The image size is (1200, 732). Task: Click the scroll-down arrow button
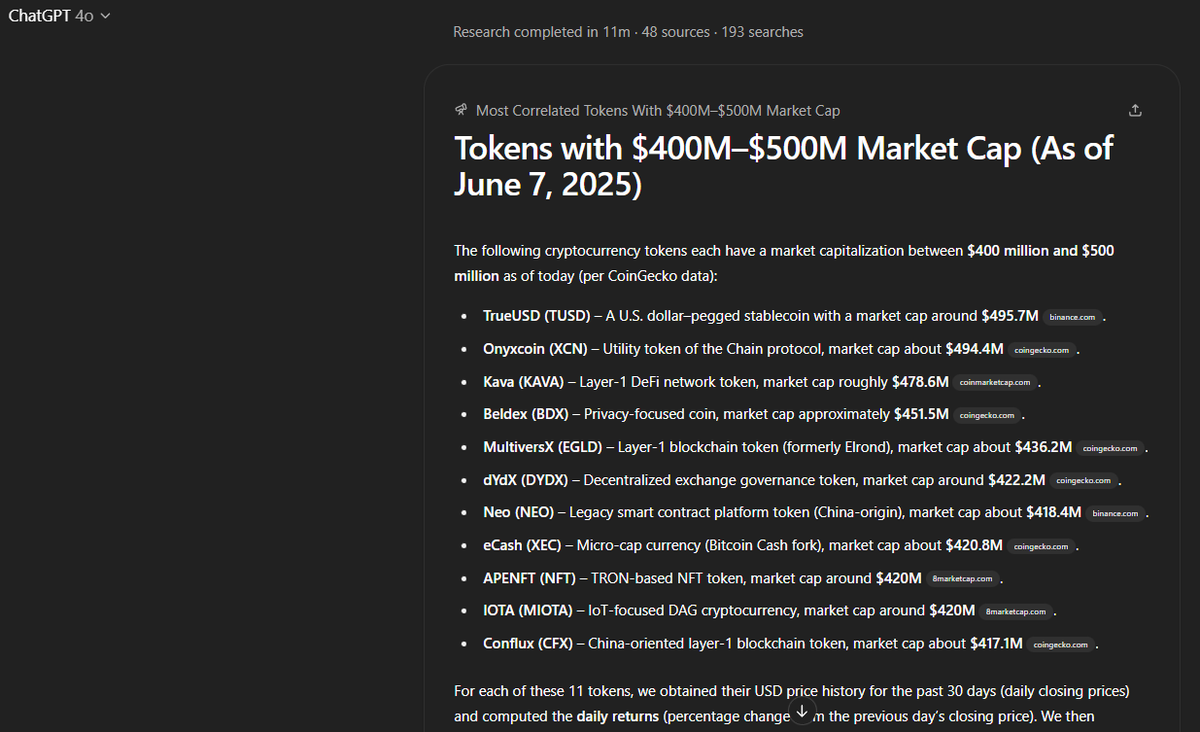(801, 711)
